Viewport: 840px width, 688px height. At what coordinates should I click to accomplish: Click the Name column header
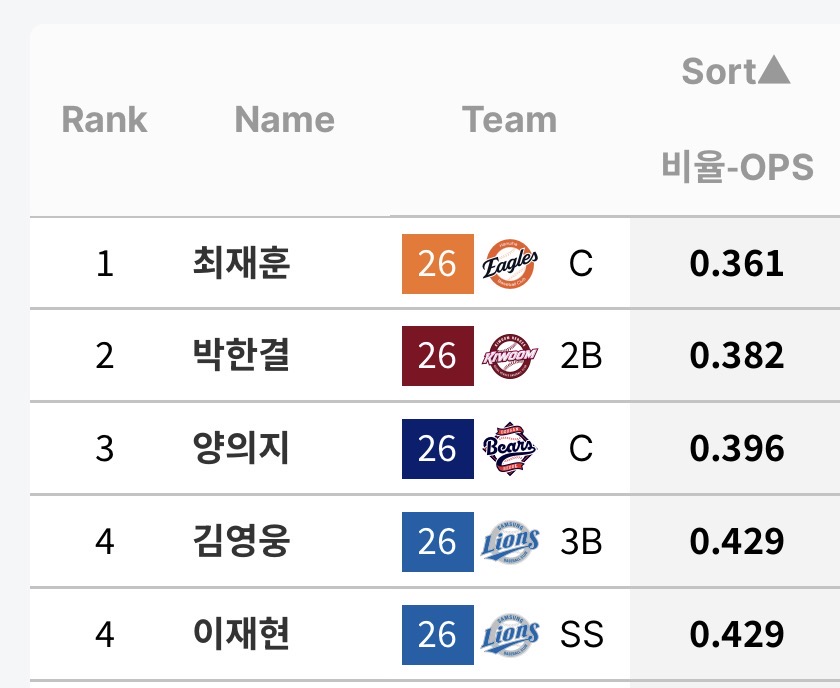(x=284, y=120)
